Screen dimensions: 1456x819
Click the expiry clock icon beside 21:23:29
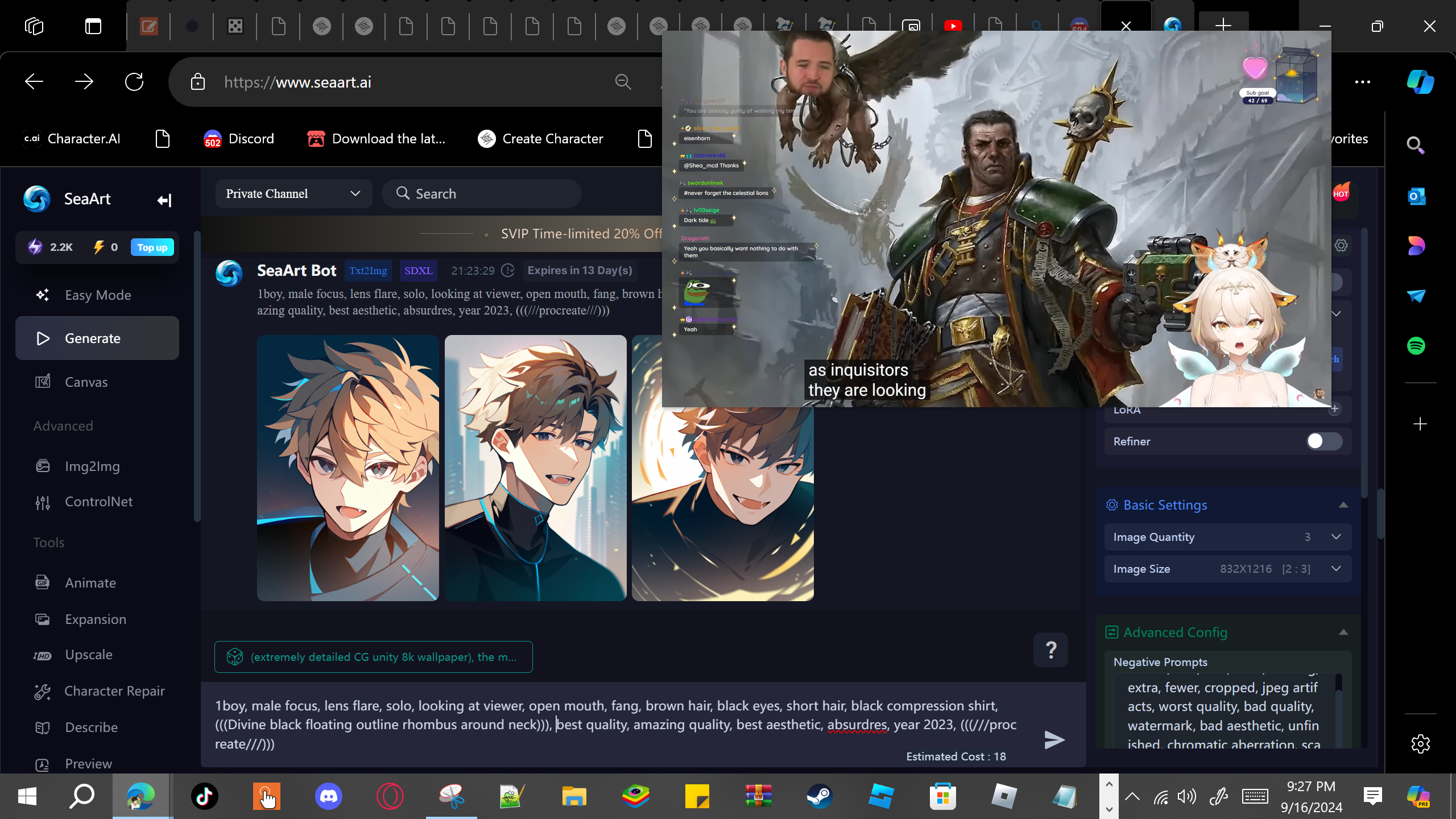click(x=508, y=271)
